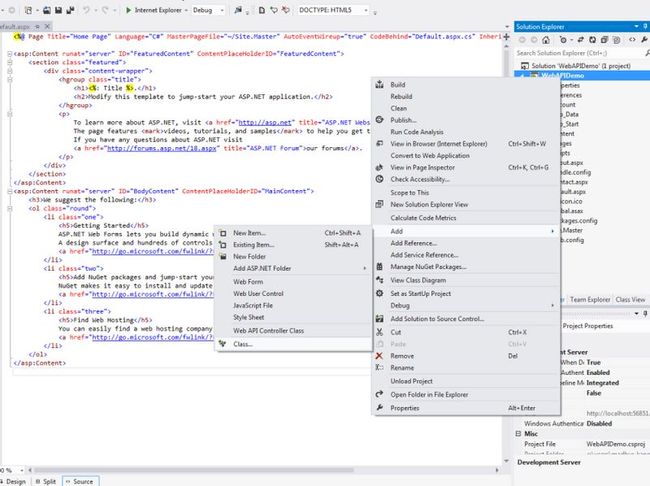Click Refresh icon in Solution Explorer toolbar
Image resolution: width=650 pixels, height=486 pixels.
coord(592,40)
